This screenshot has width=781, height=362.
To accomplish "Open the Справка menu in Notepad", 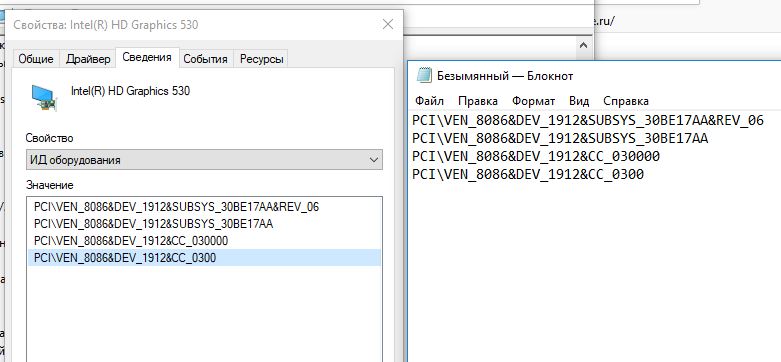I will [x=626, y=101].
